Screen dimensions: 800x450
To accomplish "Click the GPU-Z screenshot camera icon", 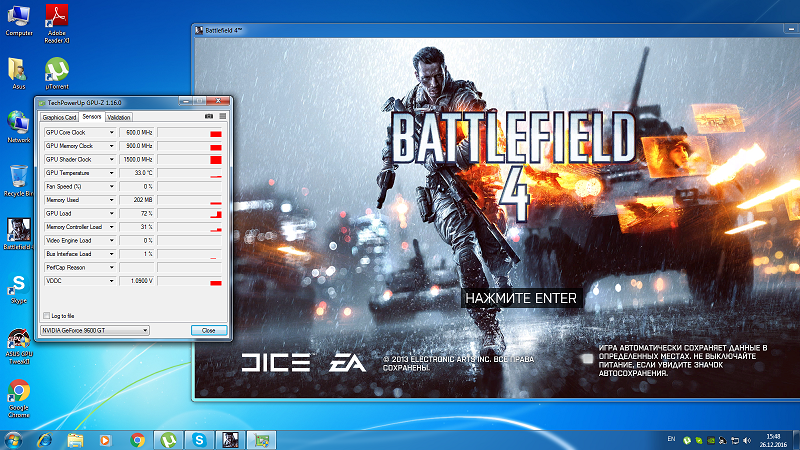I will pyautogui.click(x=209, y=116).
